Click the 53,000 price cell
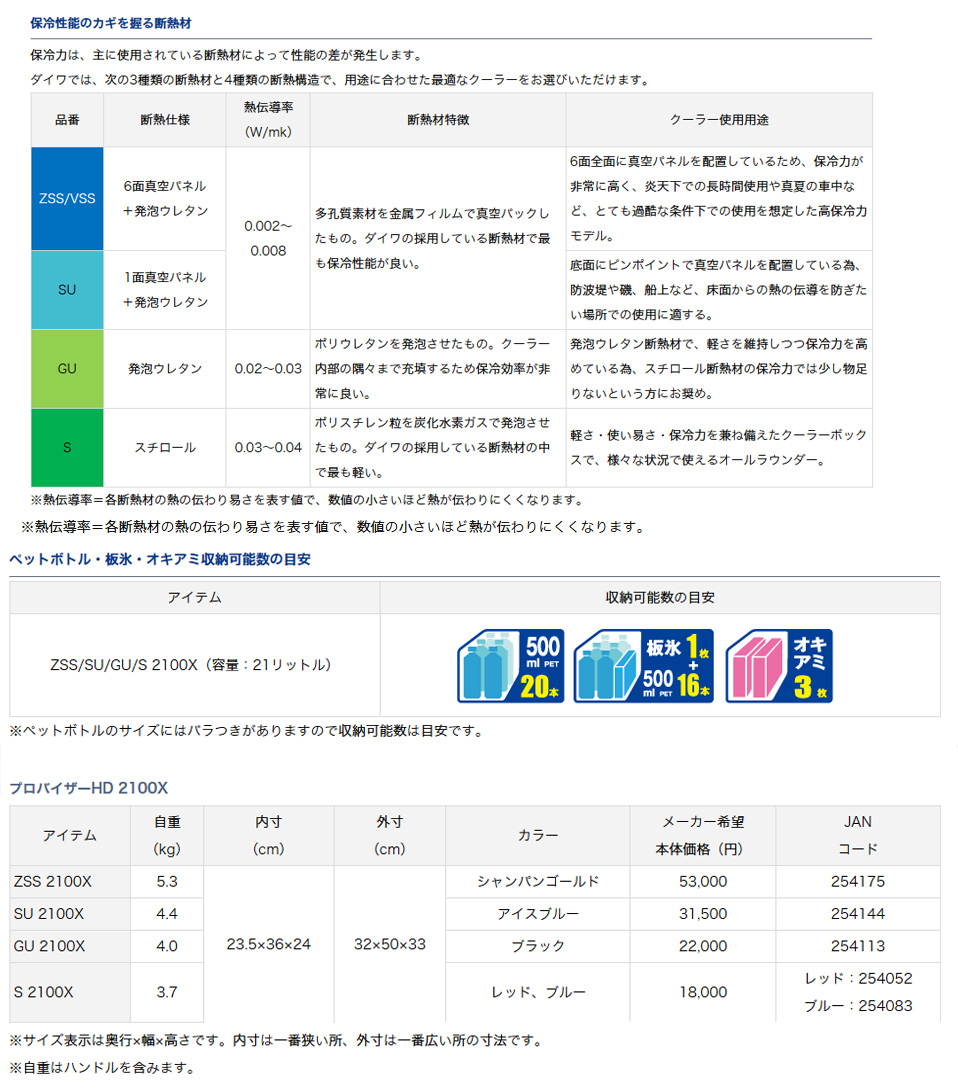The width and height of the screenshot is (958, 1092). (x=703, y=882)
